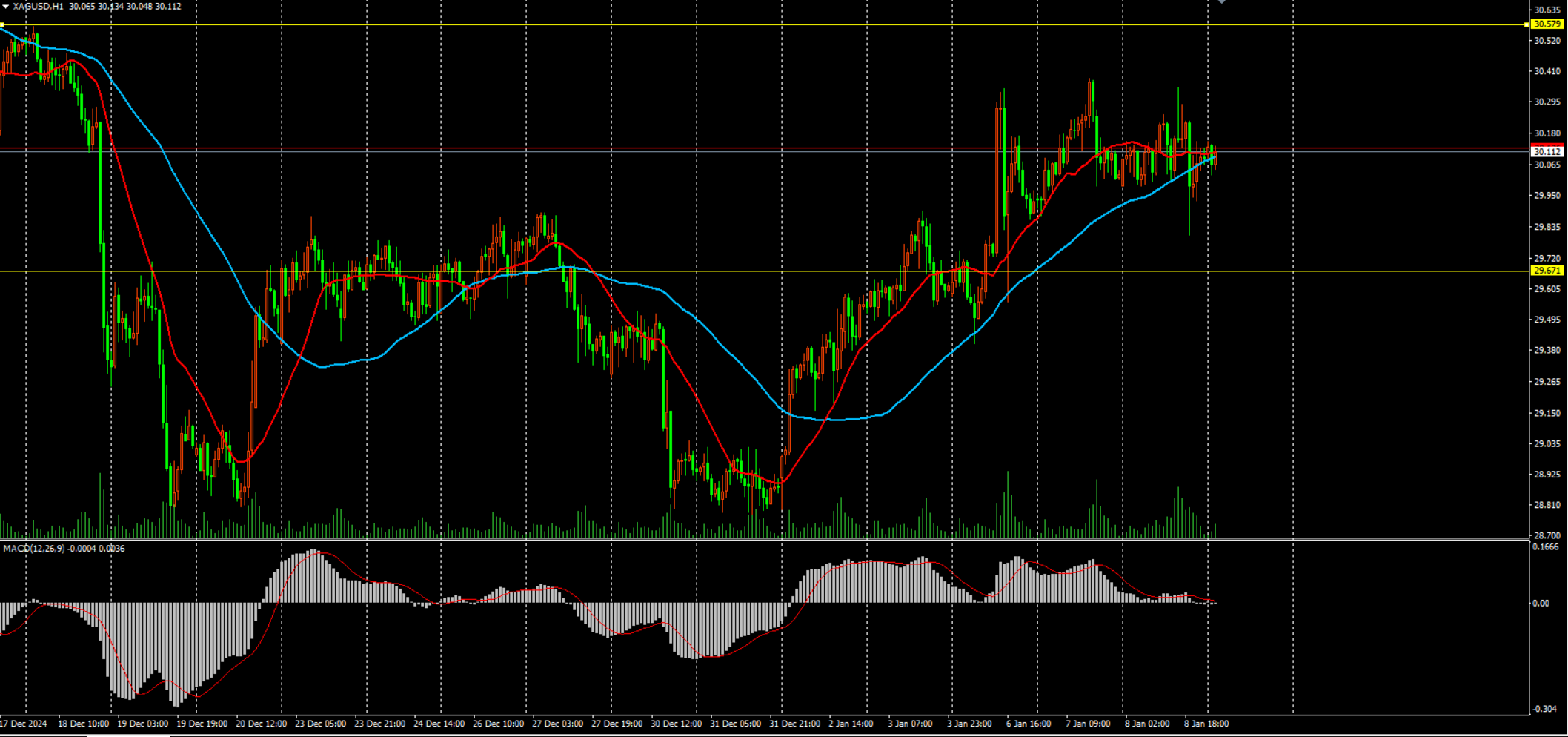Select the time label '2 Jan 14:00'
The width and height of the screenshot is (1568, 737).
pyautogui.click(x=851, y=724)
